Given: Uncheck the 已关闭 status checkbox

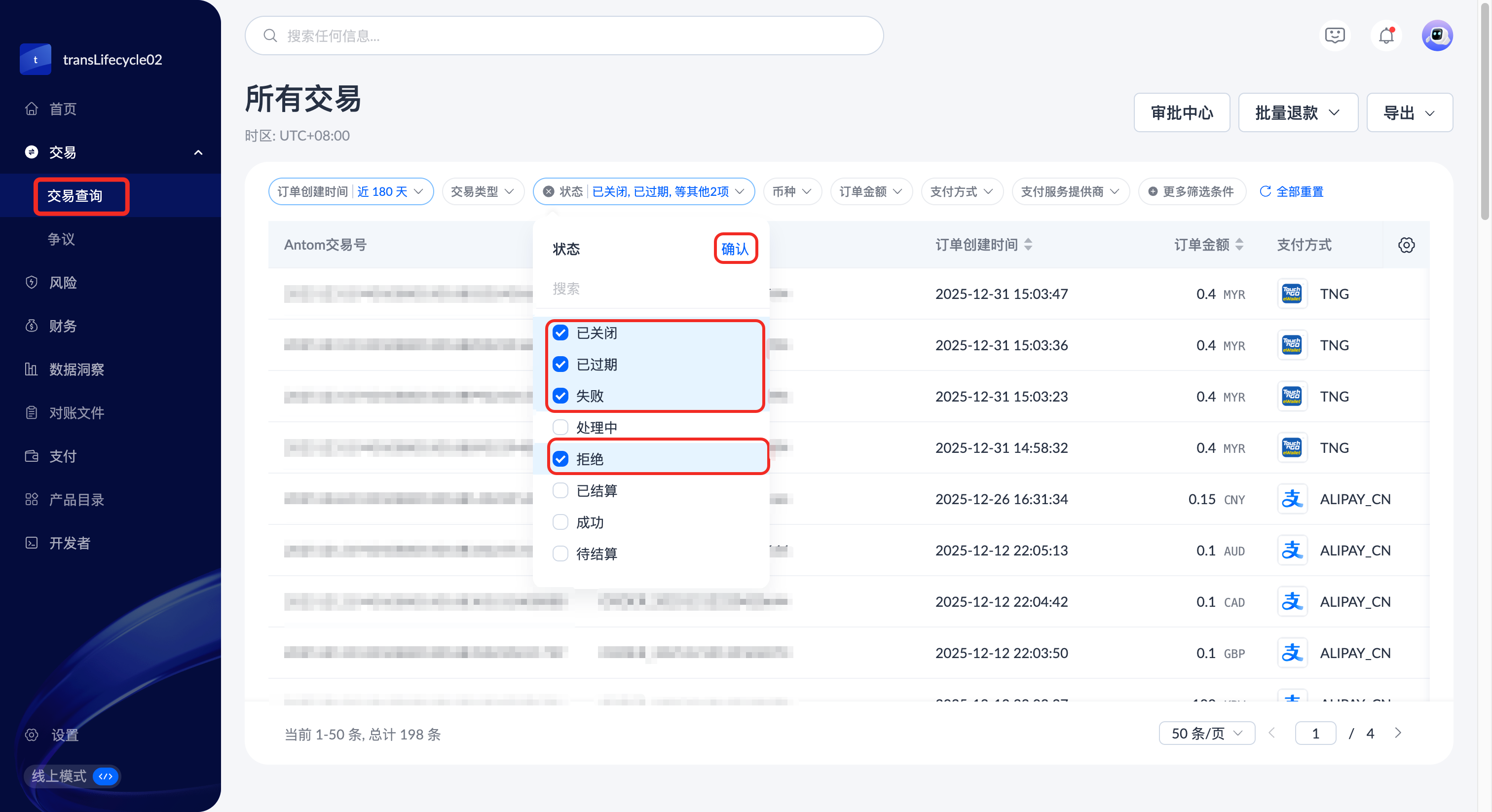Looking at the screenshot, I should pyautogui.click(x=560, y=333).
